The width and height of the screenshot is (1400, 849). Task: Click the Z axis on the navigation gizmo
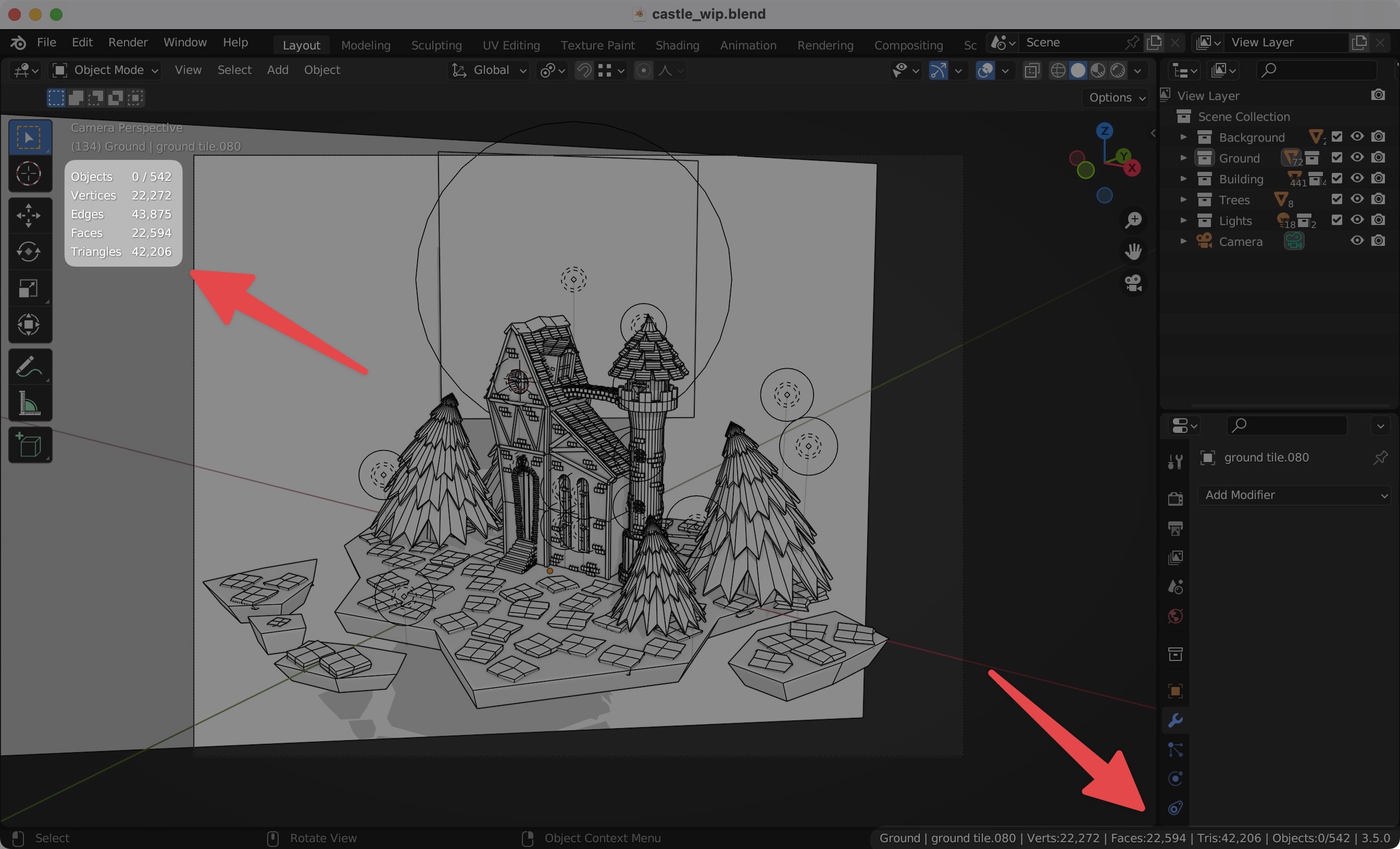1105,131
